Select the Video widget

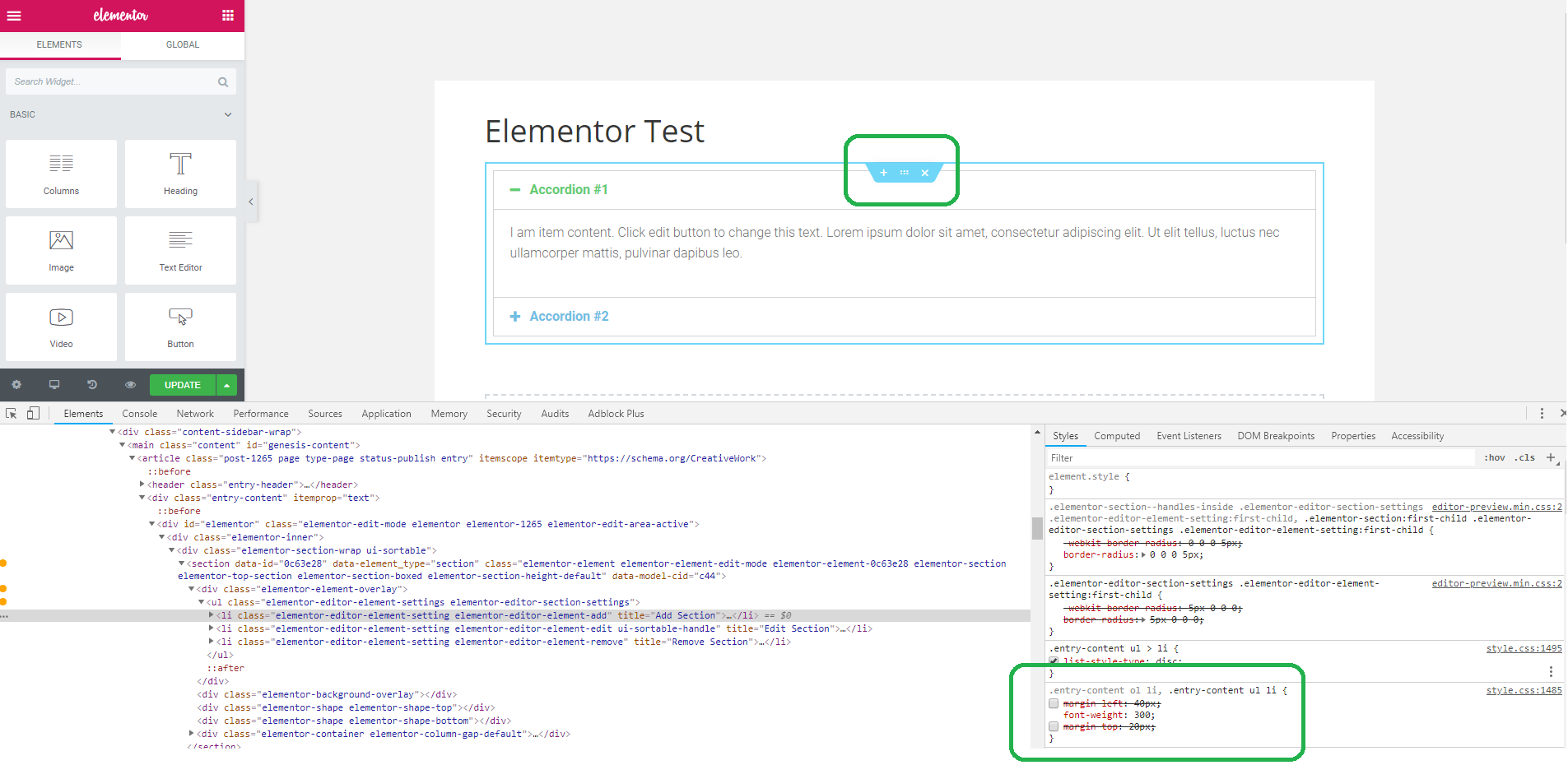coord(61,327)
